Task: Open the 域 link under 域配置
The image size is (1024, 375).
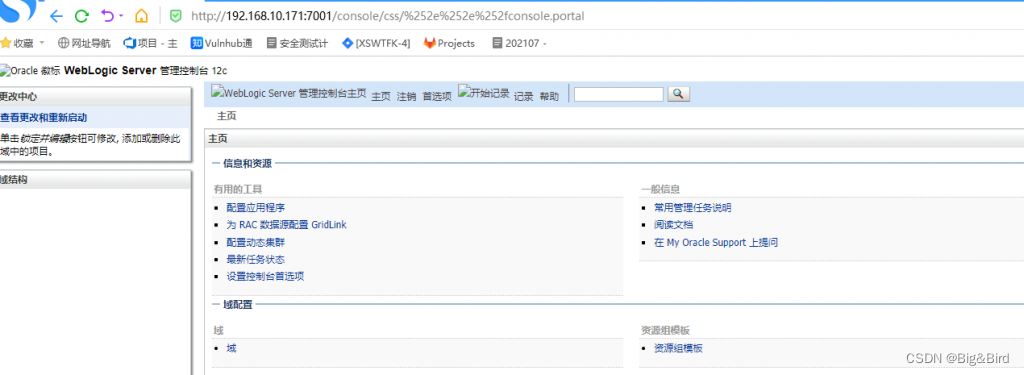Action: tap(231, 348)
